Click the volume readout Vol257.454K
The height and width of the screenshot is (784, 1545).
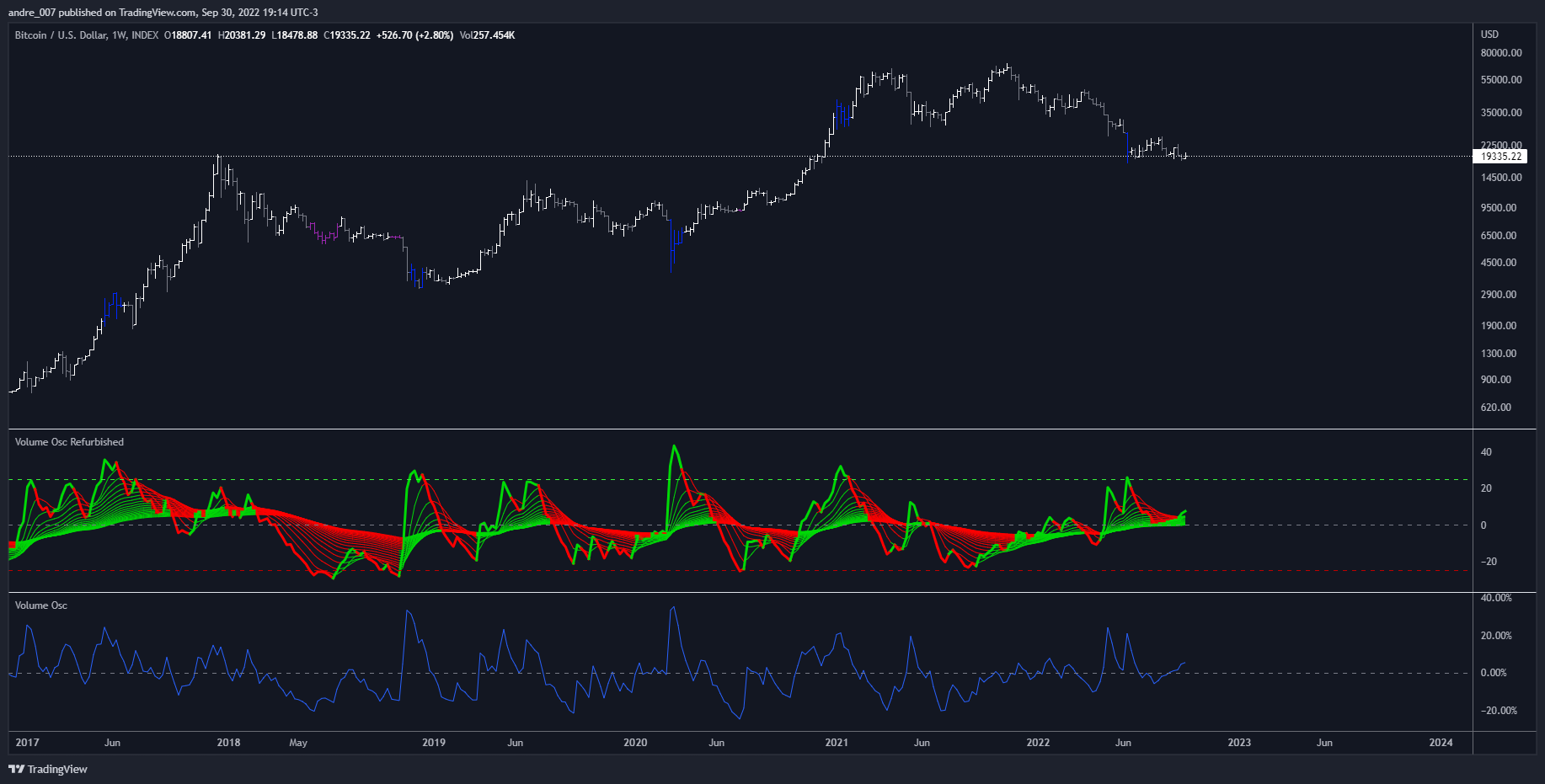(x=488, y=35)
